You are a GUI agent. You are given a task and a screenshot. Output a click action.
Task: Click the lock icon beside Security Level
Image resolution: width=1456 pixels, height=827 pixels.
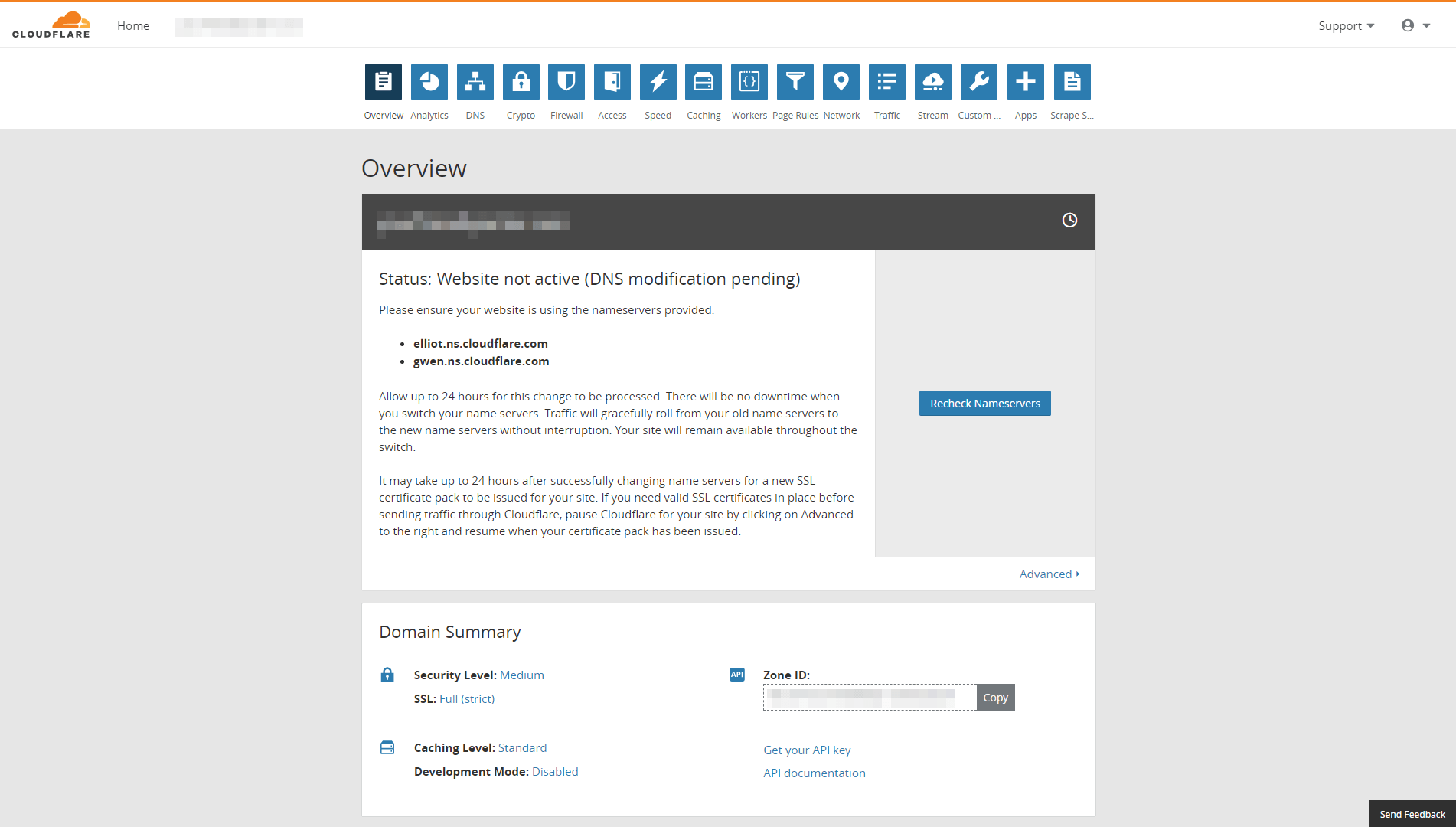point(387,675)
